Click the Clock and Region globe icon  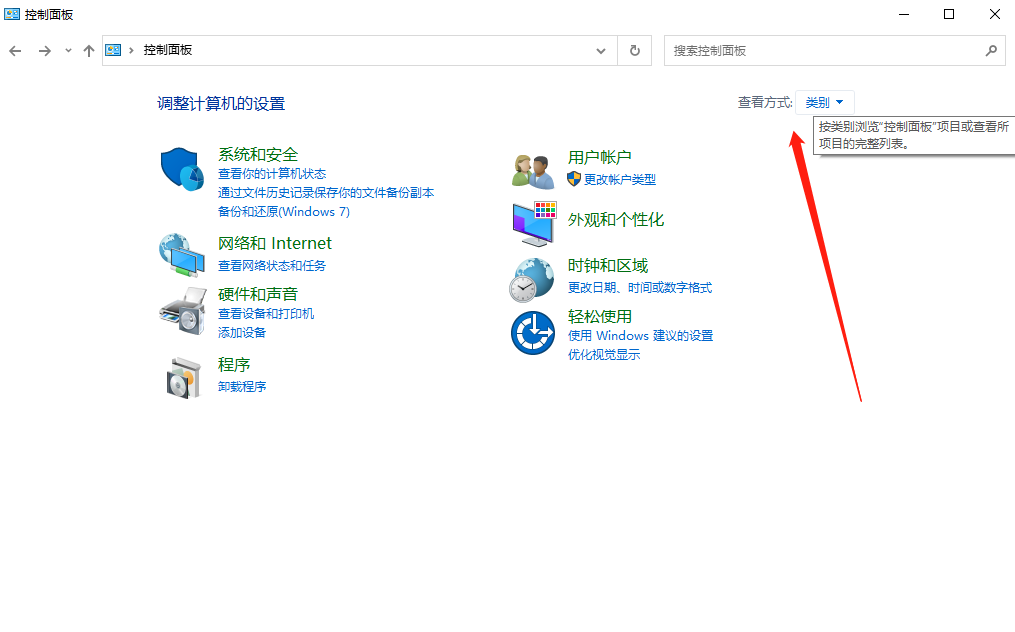[532, 279]
